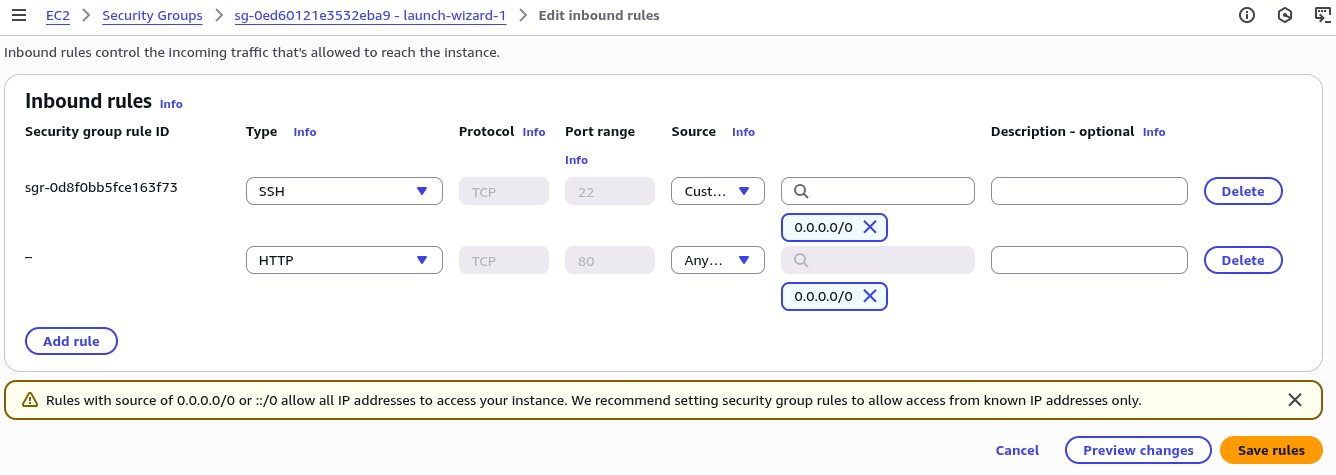Screen dimensions: 1336x475
Task: Expand the SSH type dropdown
Action: [x=344, y=191]
